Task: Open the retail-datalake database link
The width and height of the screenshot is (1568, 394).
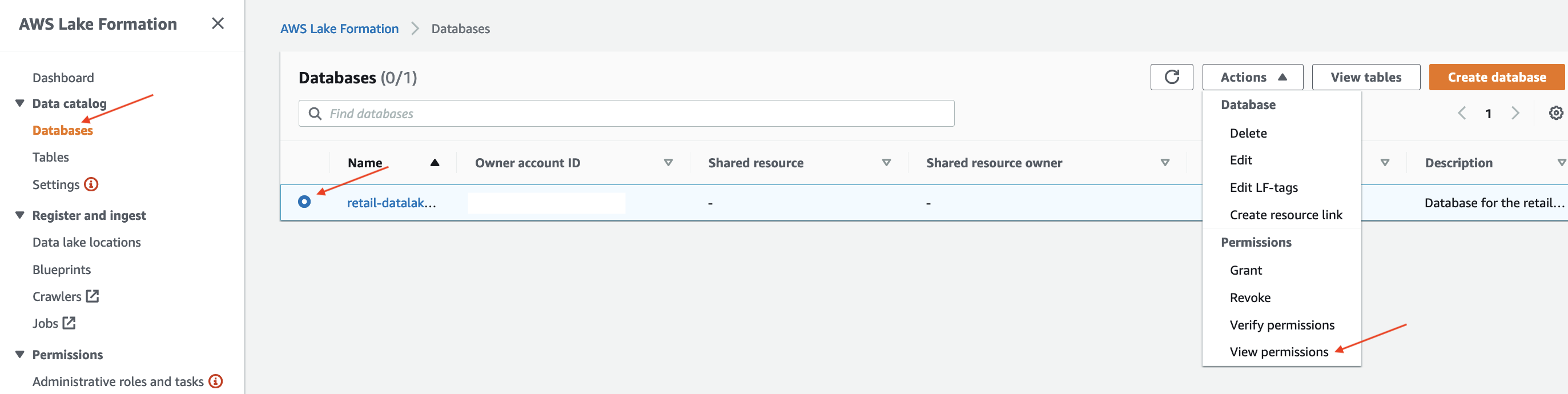Action: 391,203
